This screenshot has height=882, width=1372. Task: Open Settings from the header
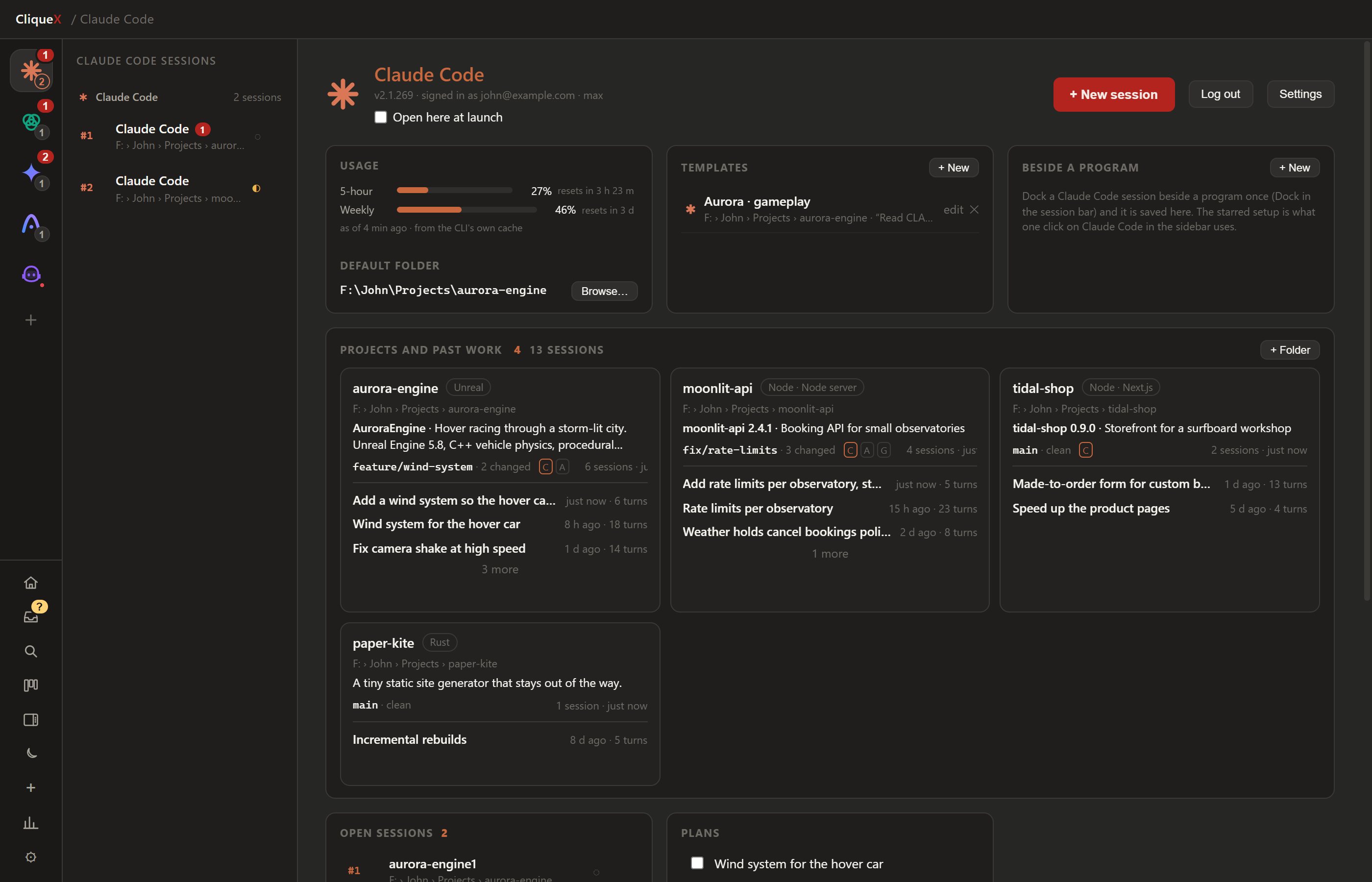pyautogui.click(x=1300, y=94)
